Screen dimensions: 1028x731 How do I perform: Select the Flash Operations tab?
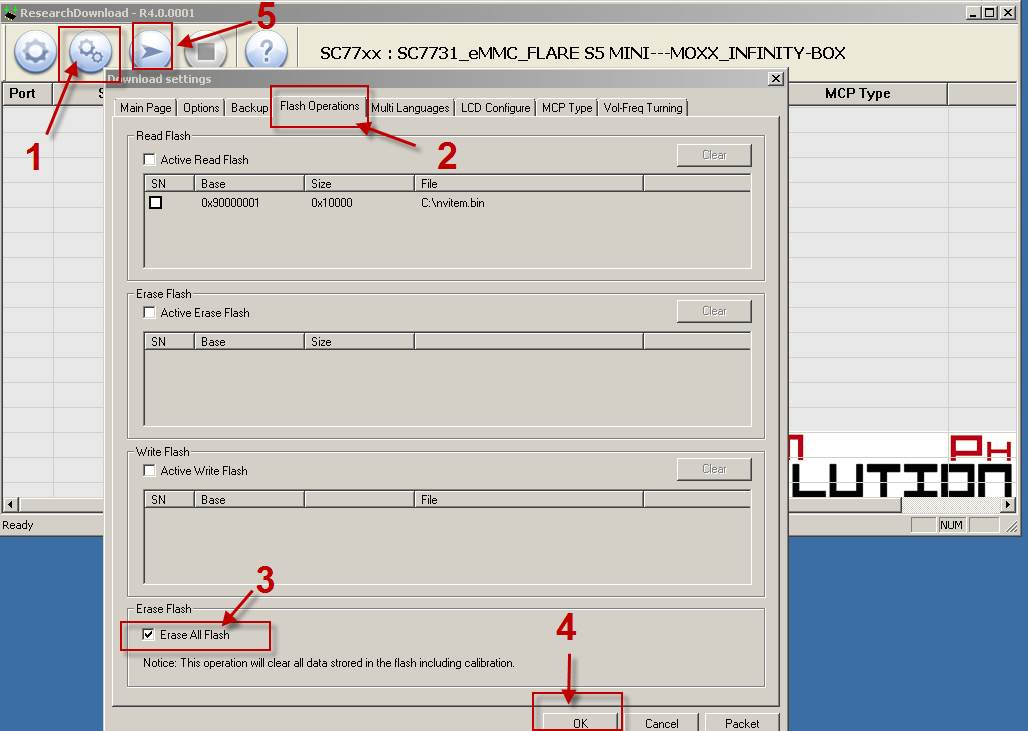tap(319, 106)
